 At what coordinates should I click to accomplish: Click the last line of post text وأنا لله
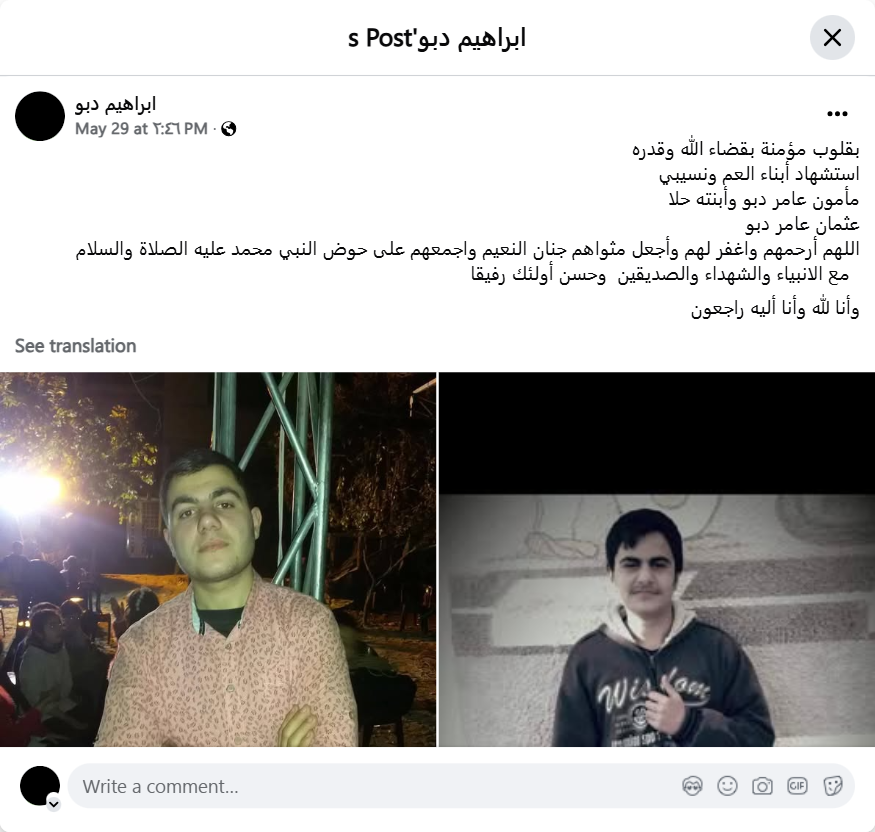pos(775,308)
